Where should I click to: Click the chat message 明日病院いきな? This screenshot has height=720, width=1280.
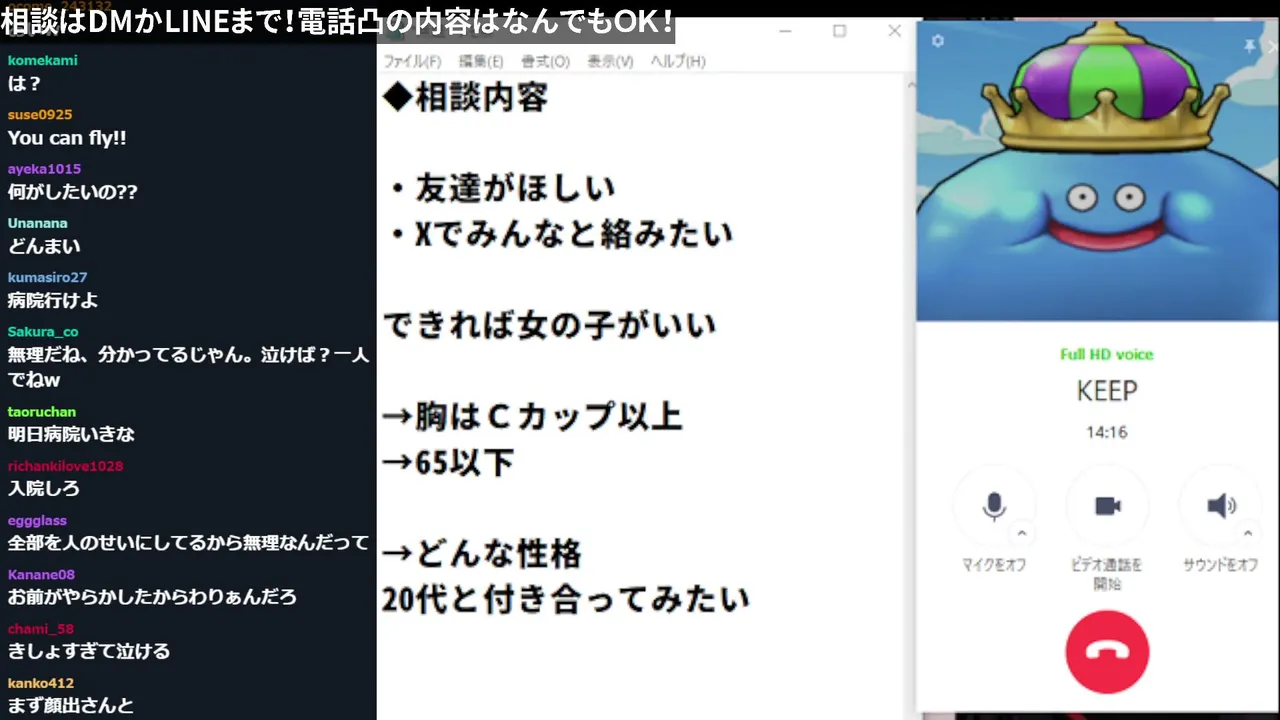(71, 434)
